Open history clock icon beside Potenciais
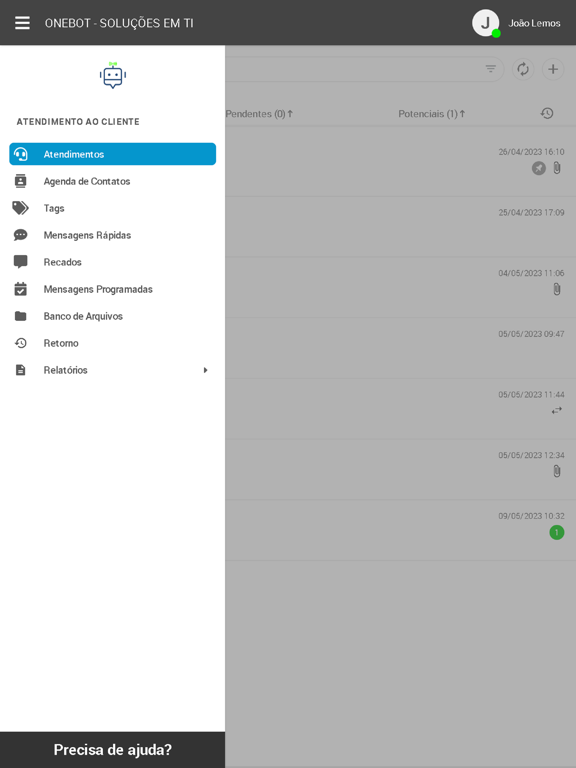This screenshot has height=768, width=576. pyautogui.click(x=547, y=114)
